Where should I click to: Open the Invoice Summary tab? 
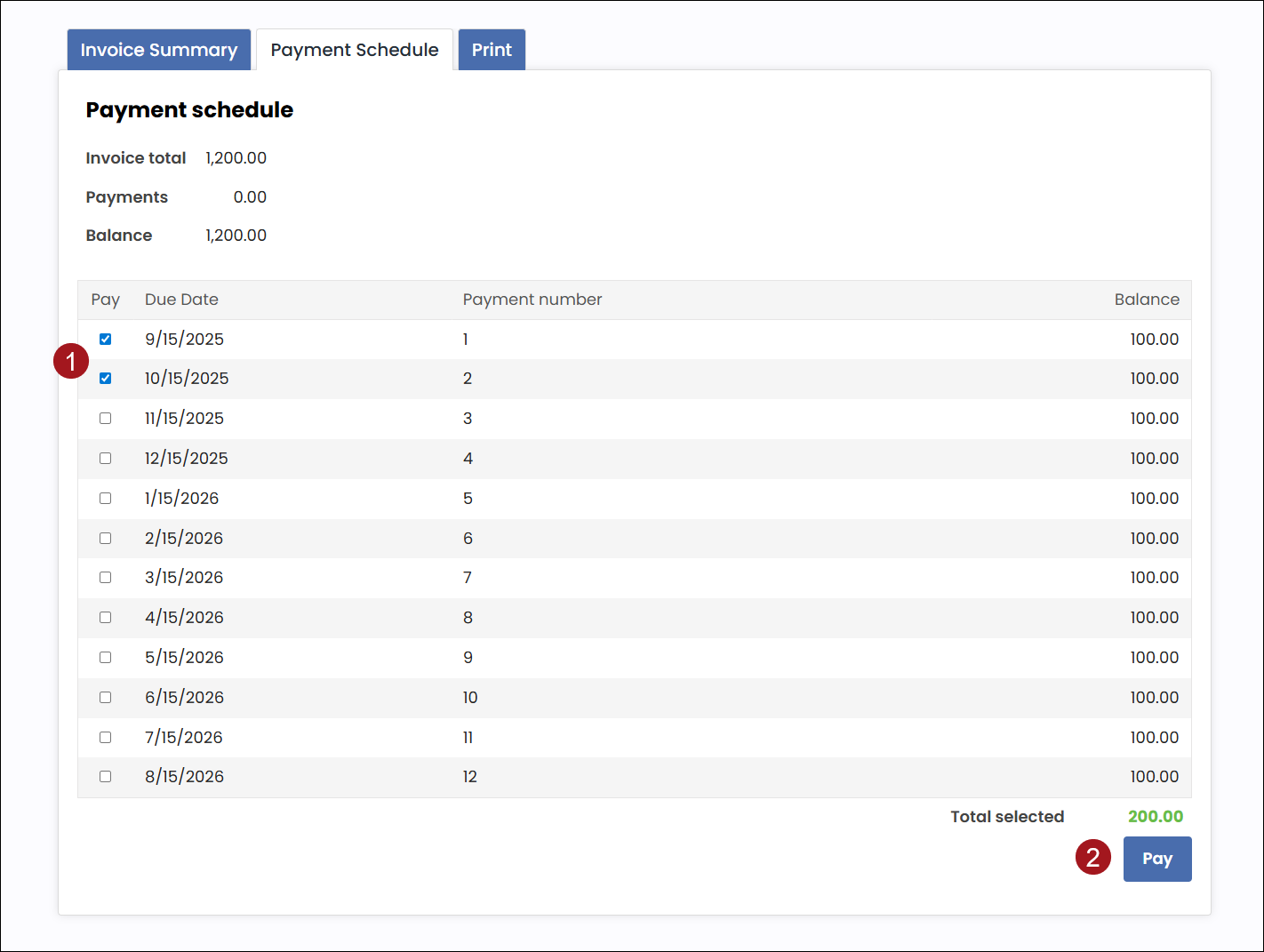coord(159,50)
